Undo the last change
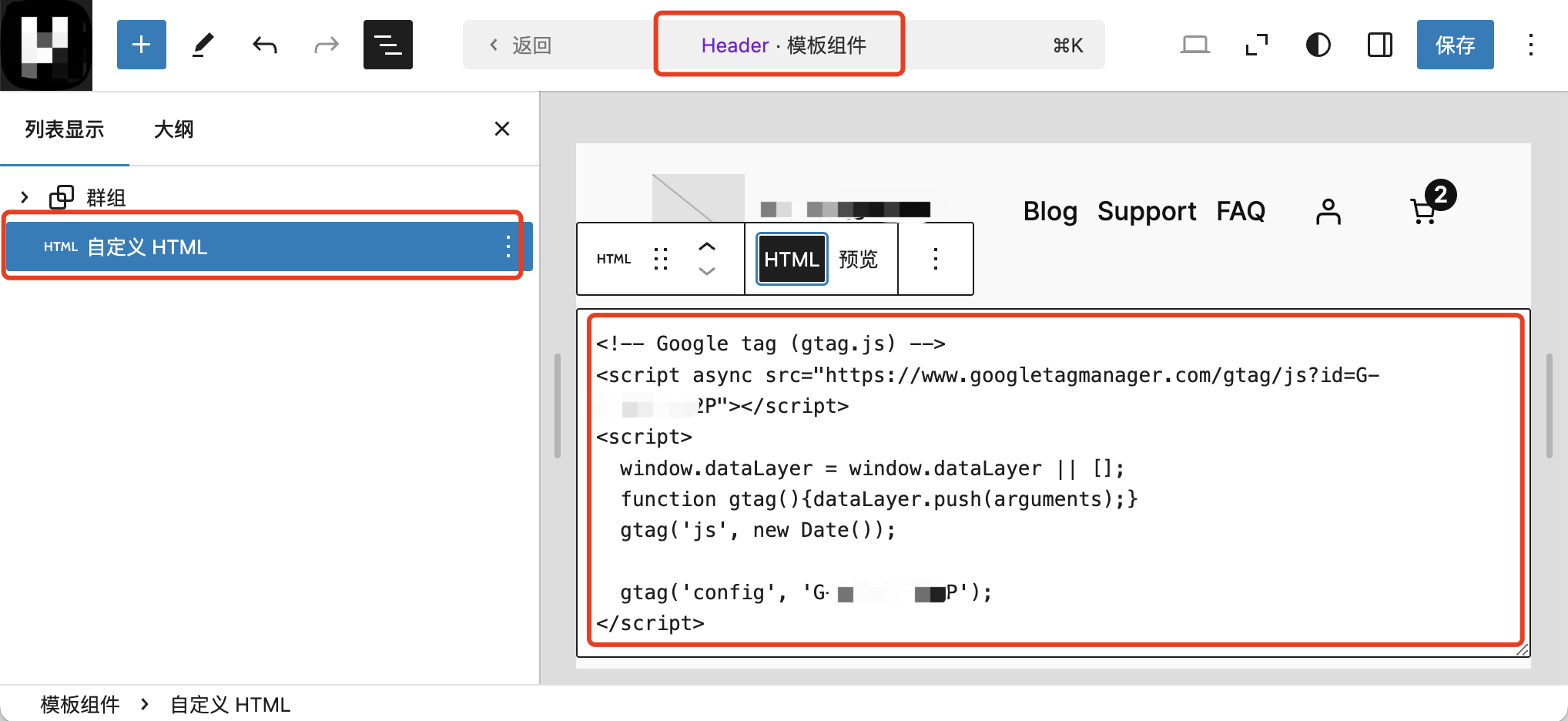The height and width of the screenshot is (721, 1568). click(265, 45)
